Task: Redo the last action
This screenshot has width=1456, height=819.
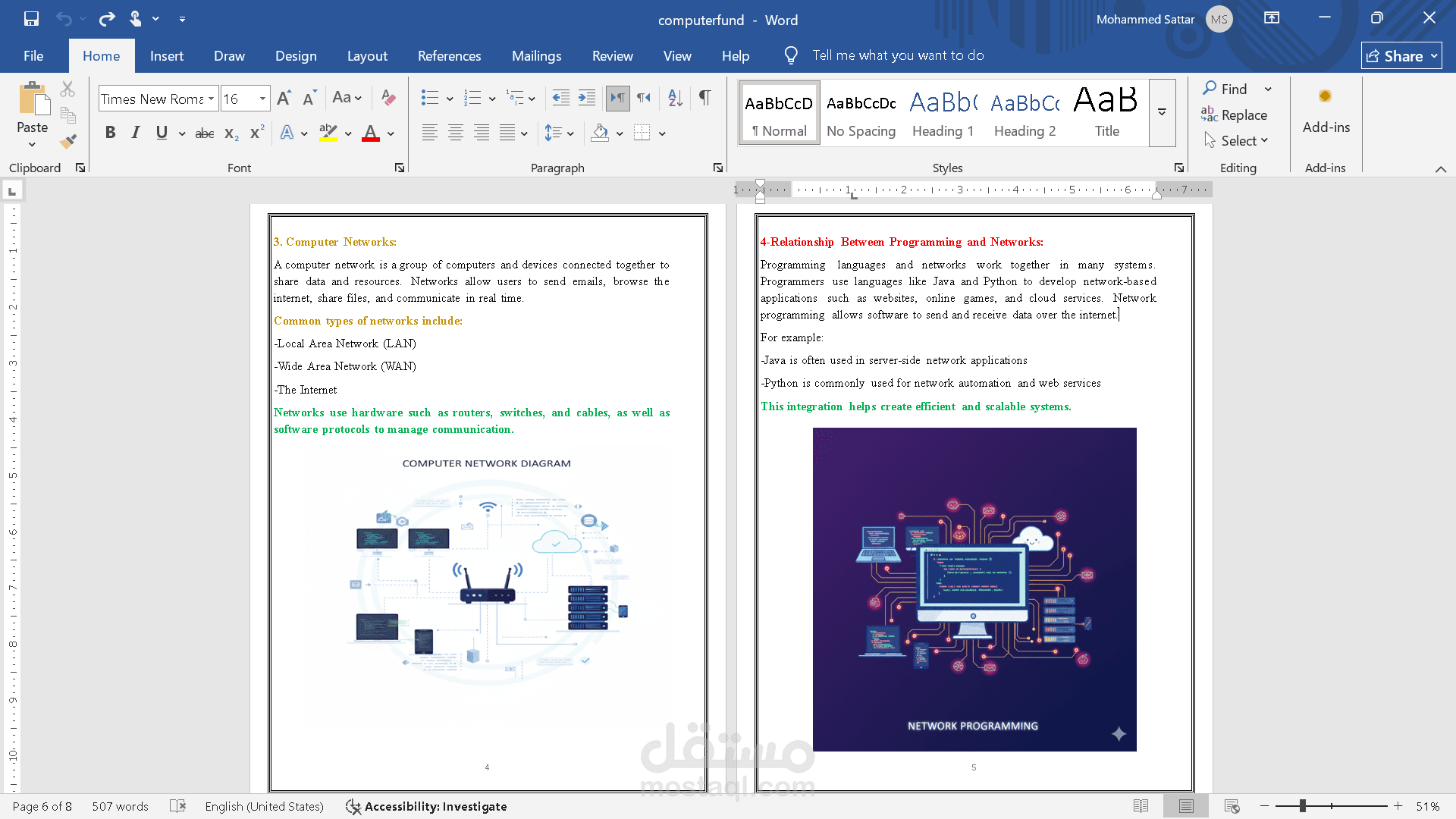Action: 107,19
